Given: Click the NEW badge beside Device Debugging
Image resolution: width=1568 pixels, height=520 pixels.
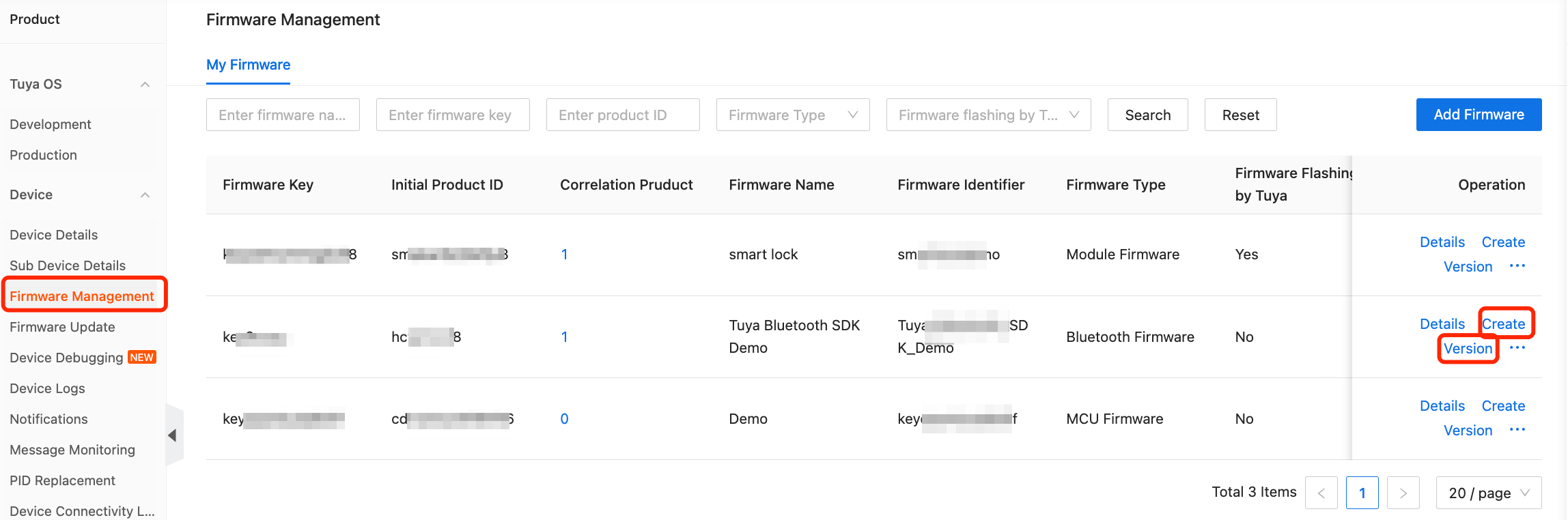Looking at the screenshot, I should click(142, 357).
